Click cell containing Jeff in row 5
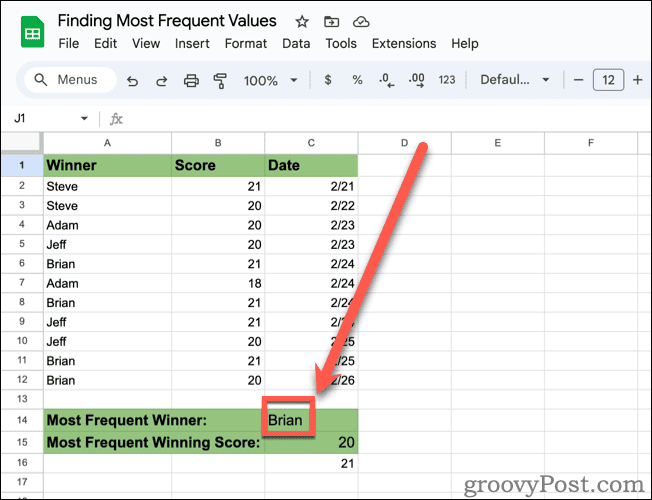 [x=107, y=245]
